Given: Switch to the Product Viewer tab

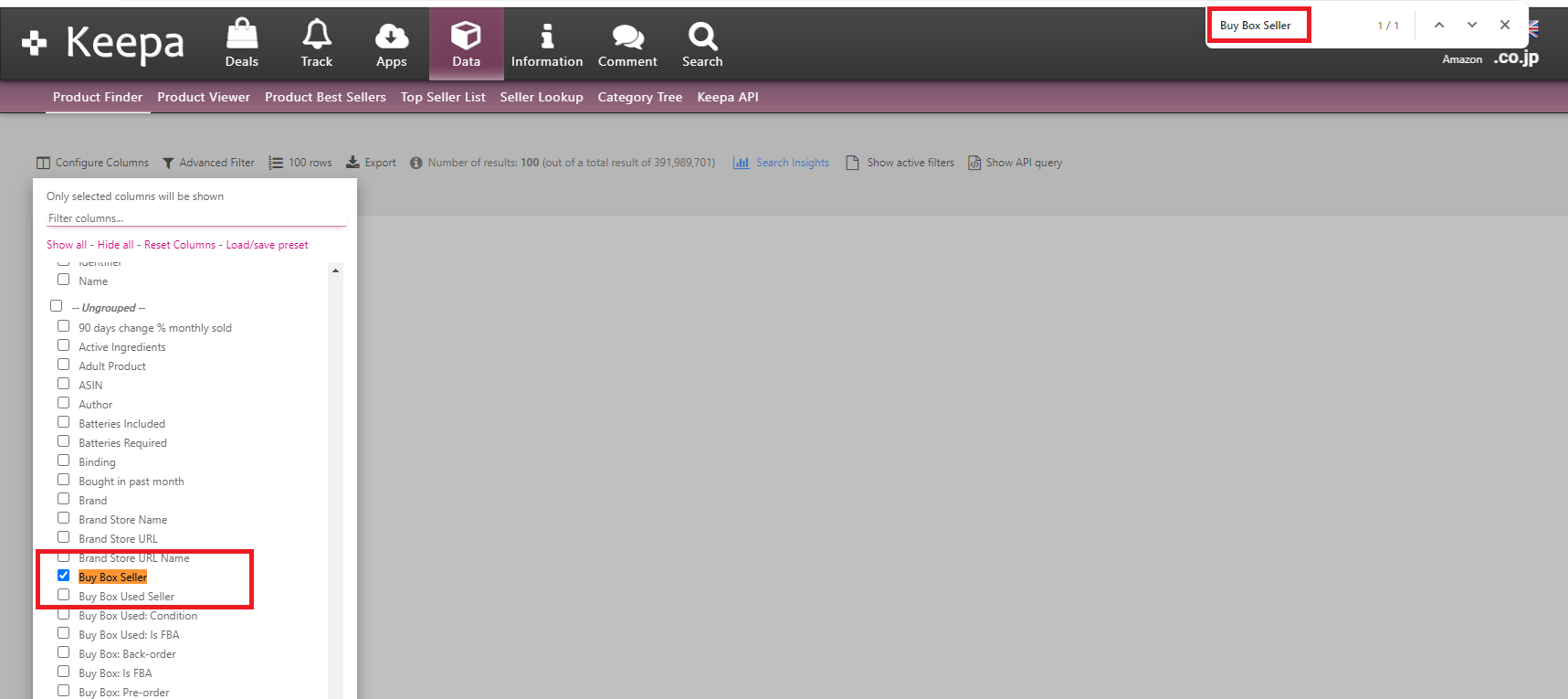Looking at the screenshot, I should 204,97.
